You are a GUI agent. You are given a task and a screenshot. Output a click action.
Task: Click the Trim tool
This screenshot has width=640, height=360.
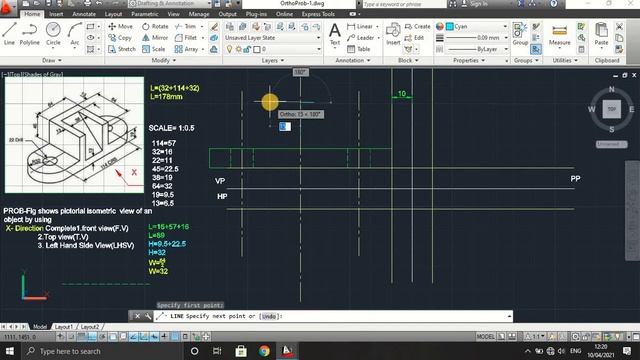(x=186, y=26)
